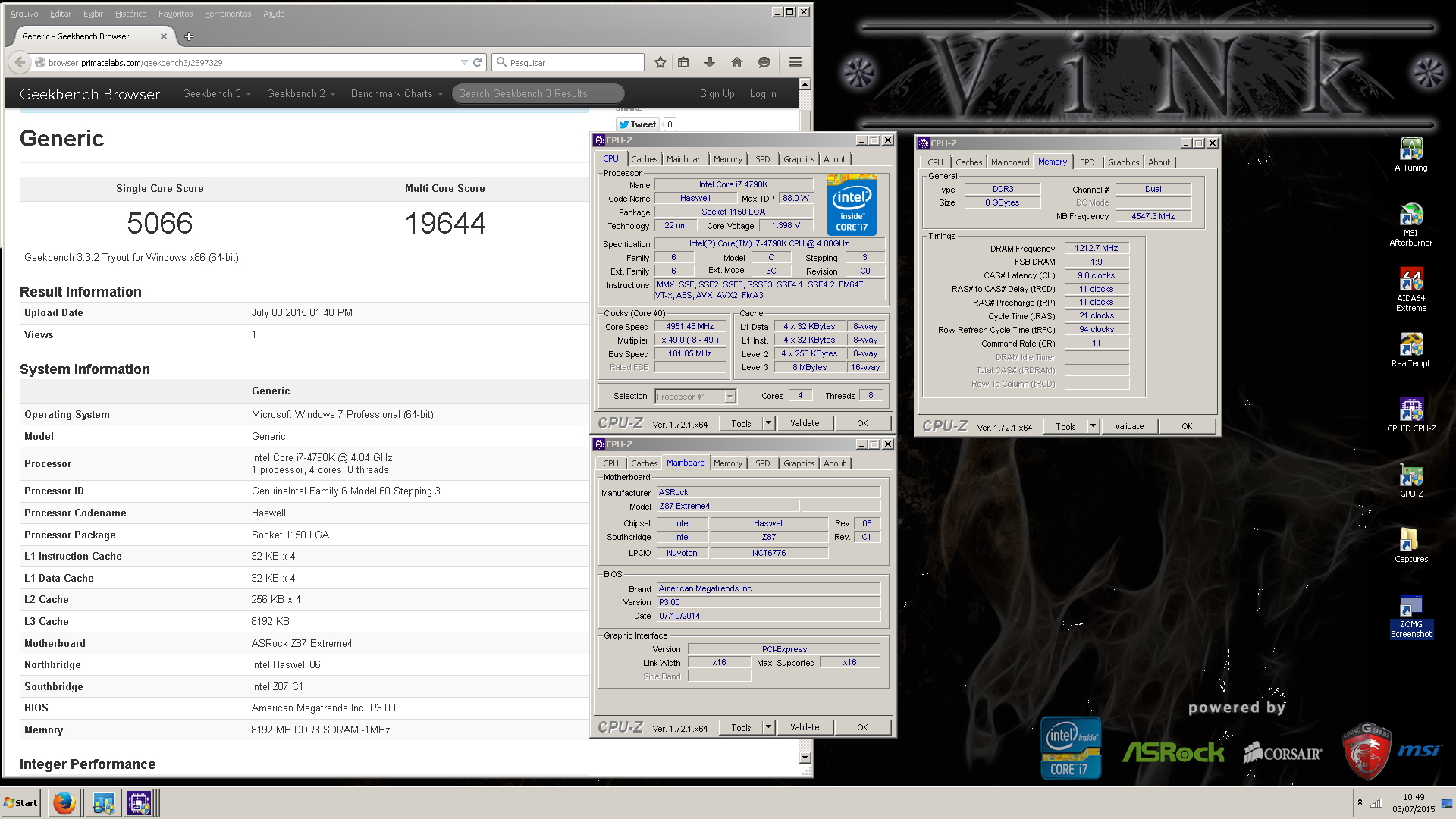Open AIDA64 Extreme desktop icon
The width and height of the screenshot is (1456, 819).
tap(1411, 290)
